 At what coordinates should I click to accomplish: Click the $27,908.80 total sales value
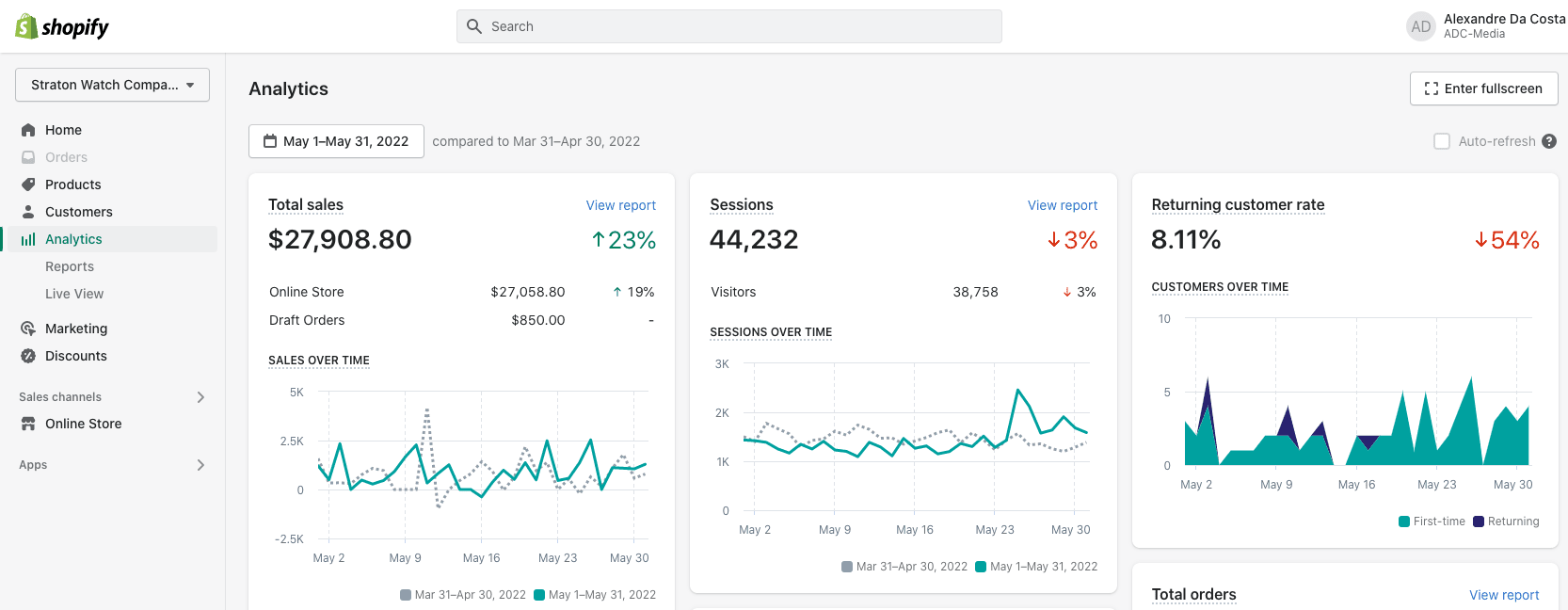(x=340, y=239)
